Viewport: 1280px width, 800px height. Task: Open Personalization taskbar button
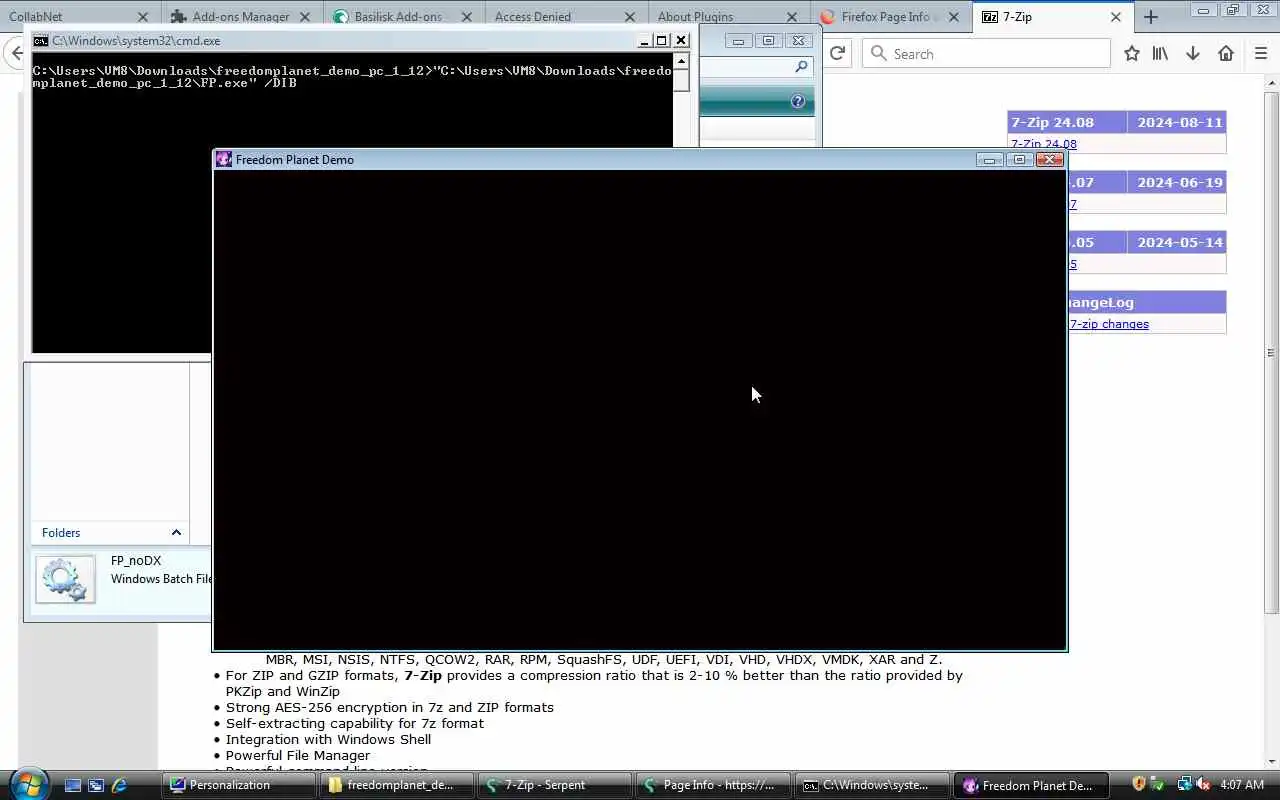(239, 785)
